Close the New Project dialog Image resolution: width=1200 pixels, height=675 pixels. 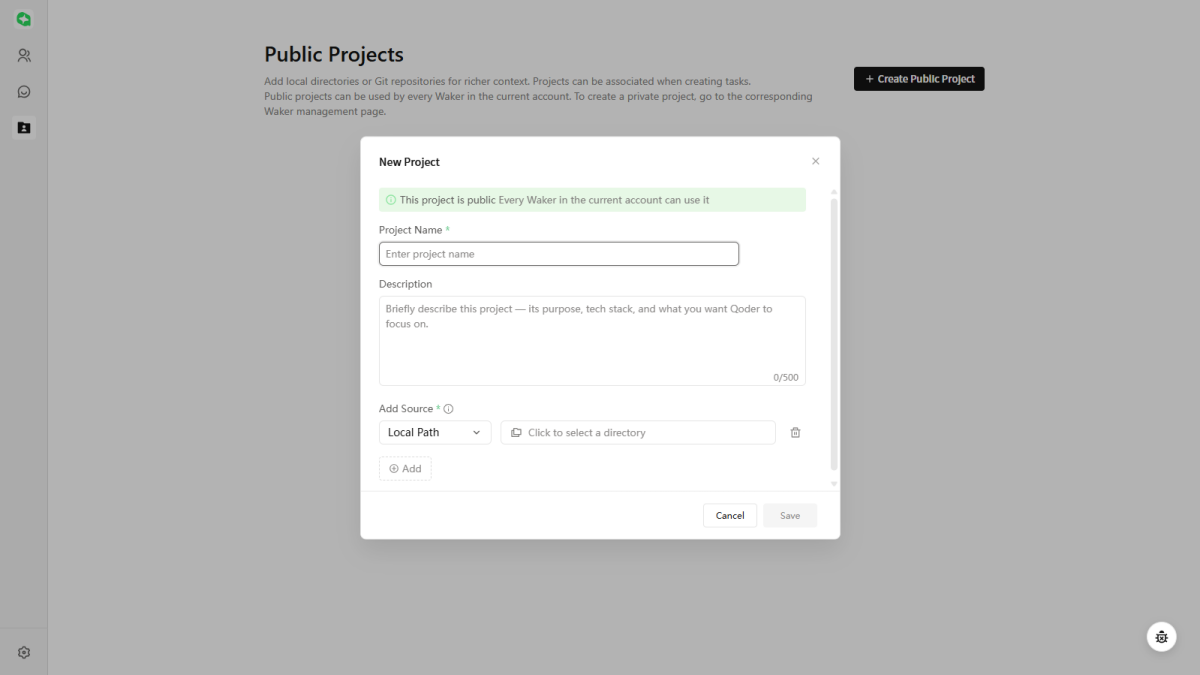tap(815, 161)
